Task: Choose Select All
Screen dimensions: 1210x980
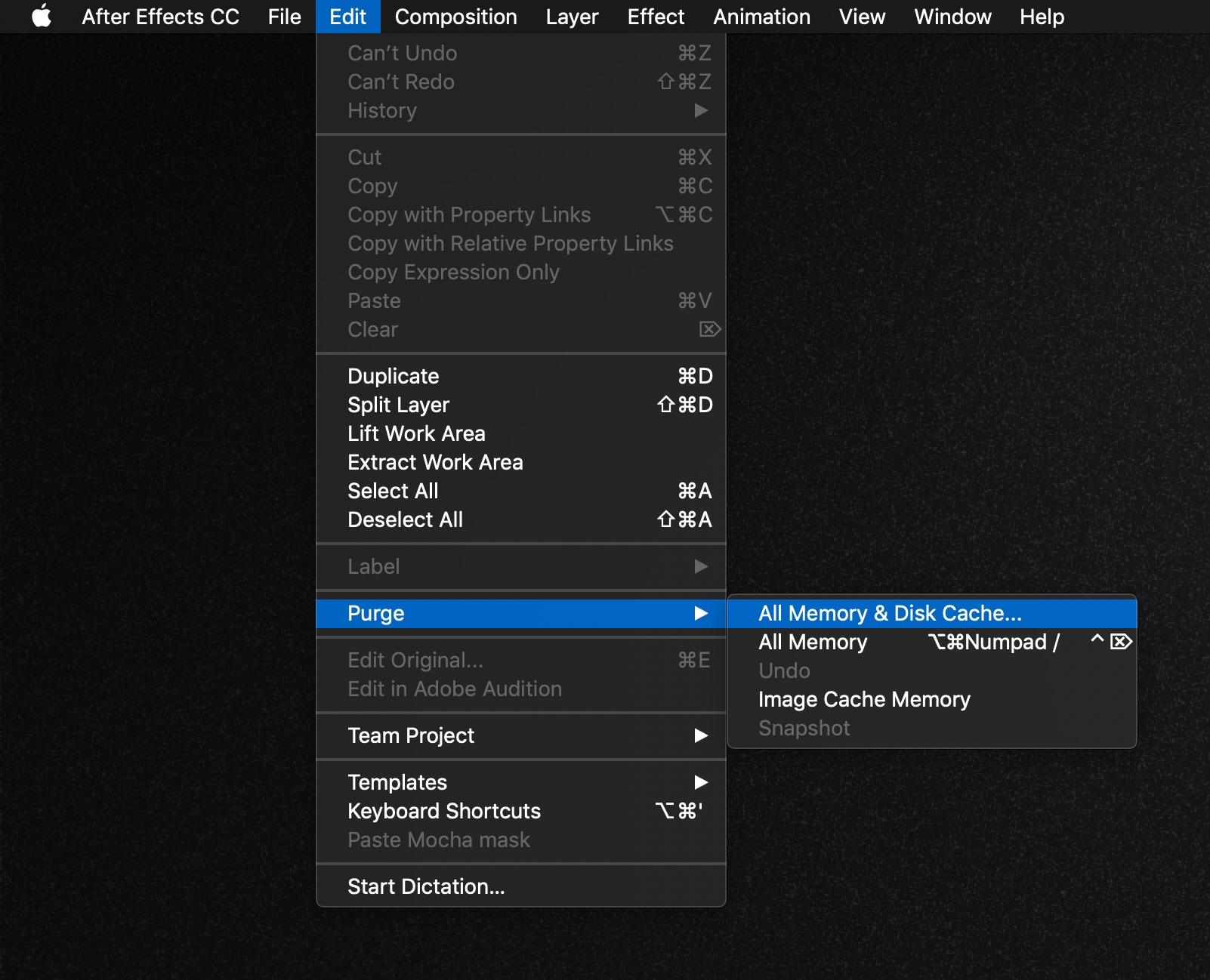Action: pyautogui.click(x=521, y=491)
